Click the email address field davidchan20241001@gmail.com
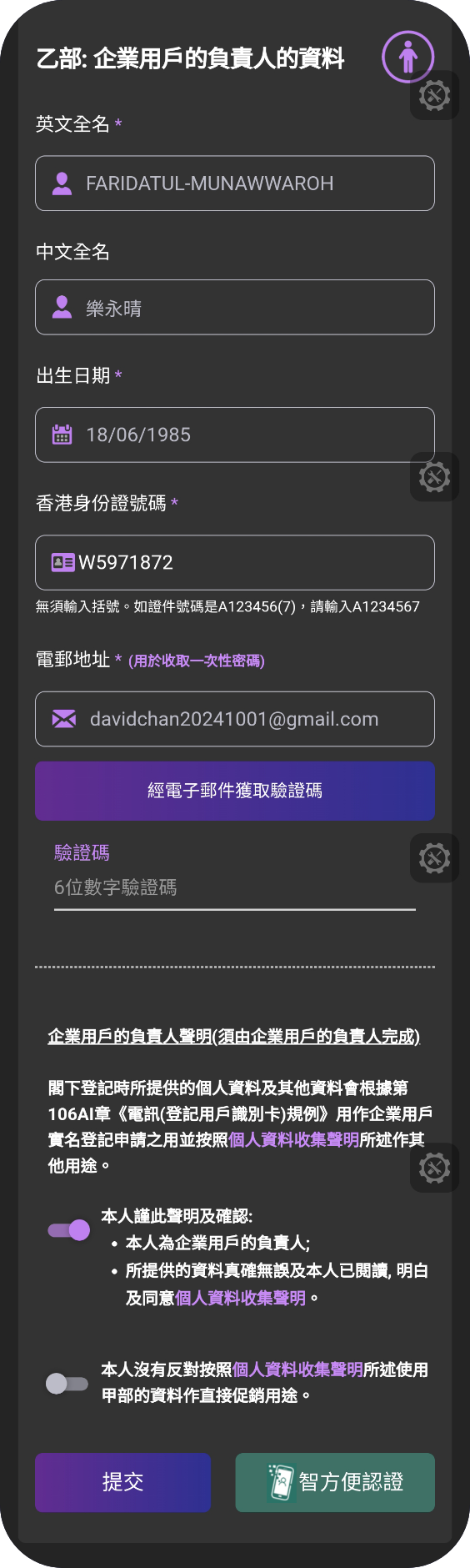 click(x=235, y=719)
